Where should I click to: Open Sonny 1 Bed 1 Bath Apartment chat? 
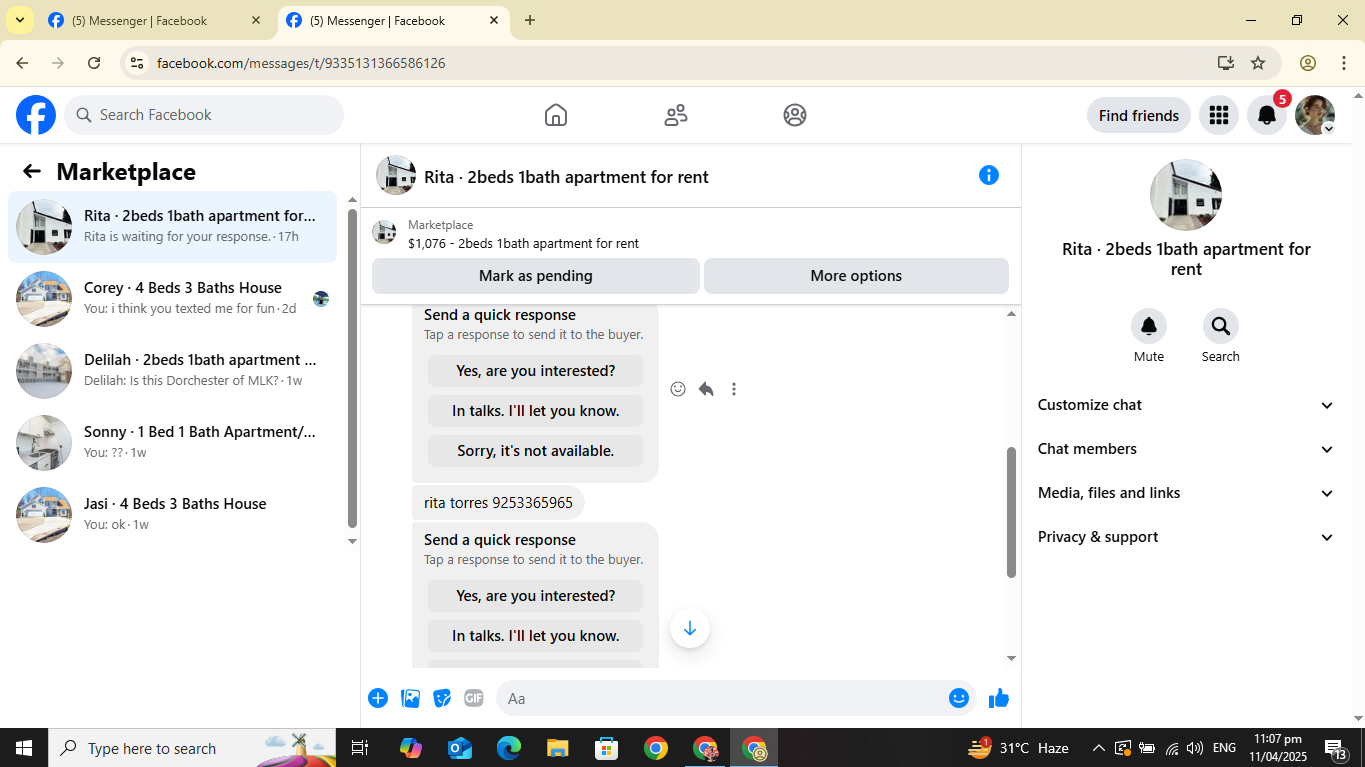pyautogui.click(x=173, y=443)
